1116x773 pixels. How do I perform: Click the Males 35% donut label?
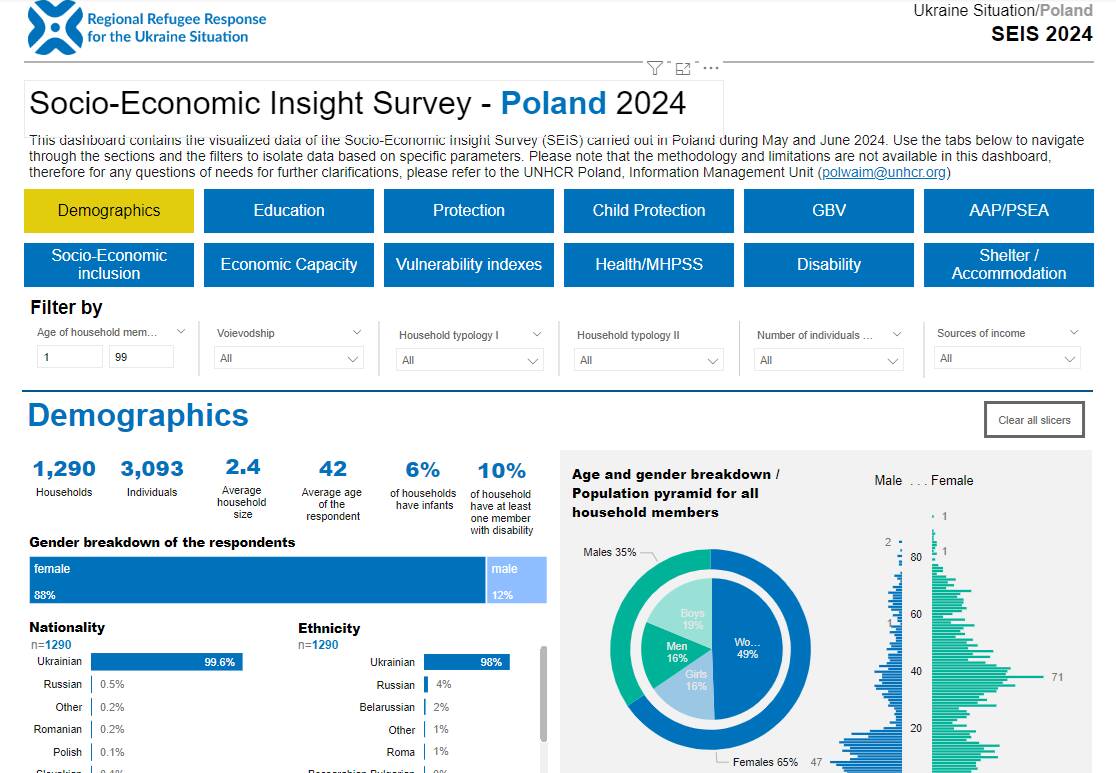[x=610, y=552]
